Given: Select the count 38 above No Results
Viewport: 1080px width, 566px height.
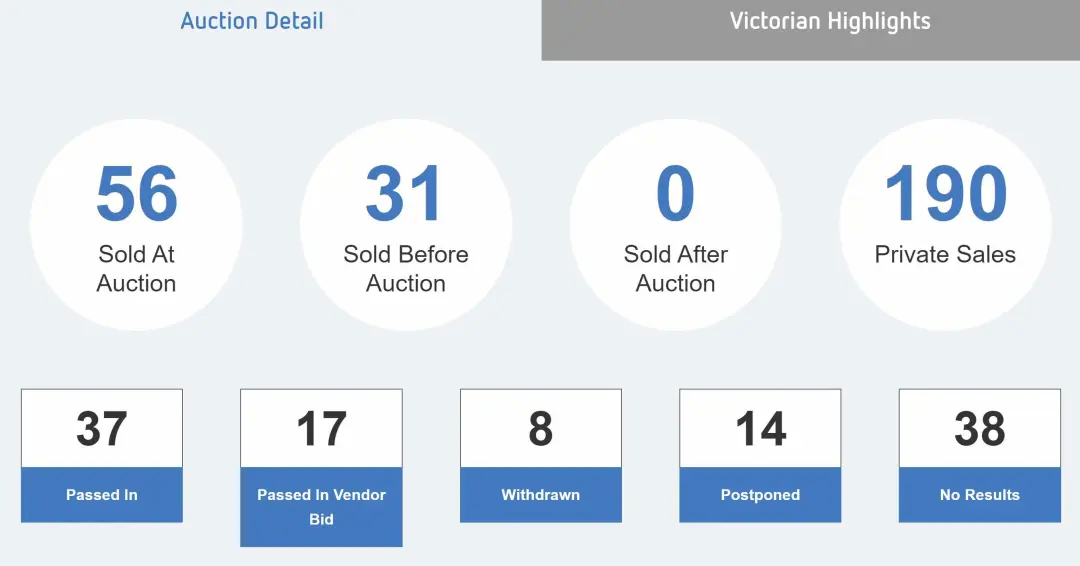Looking at the screenshot, I should (x=979, y=428).
